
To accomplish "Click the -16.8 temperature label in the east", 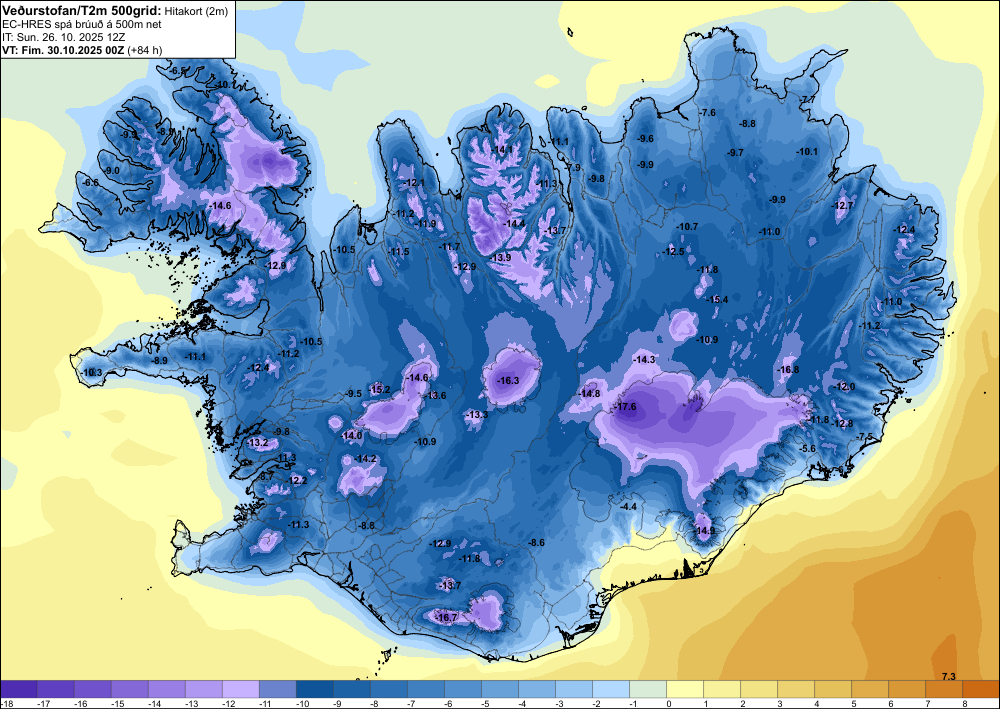I will pyautogui.click(x=788, y=370).
